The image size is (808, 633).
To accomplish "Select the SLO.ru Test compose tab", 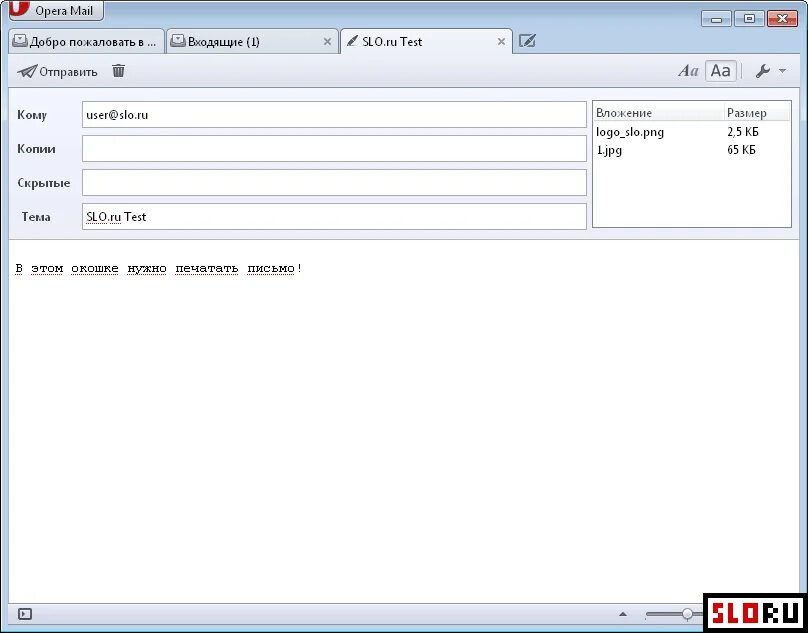I will pyautogui.click(x=426, y=42).
